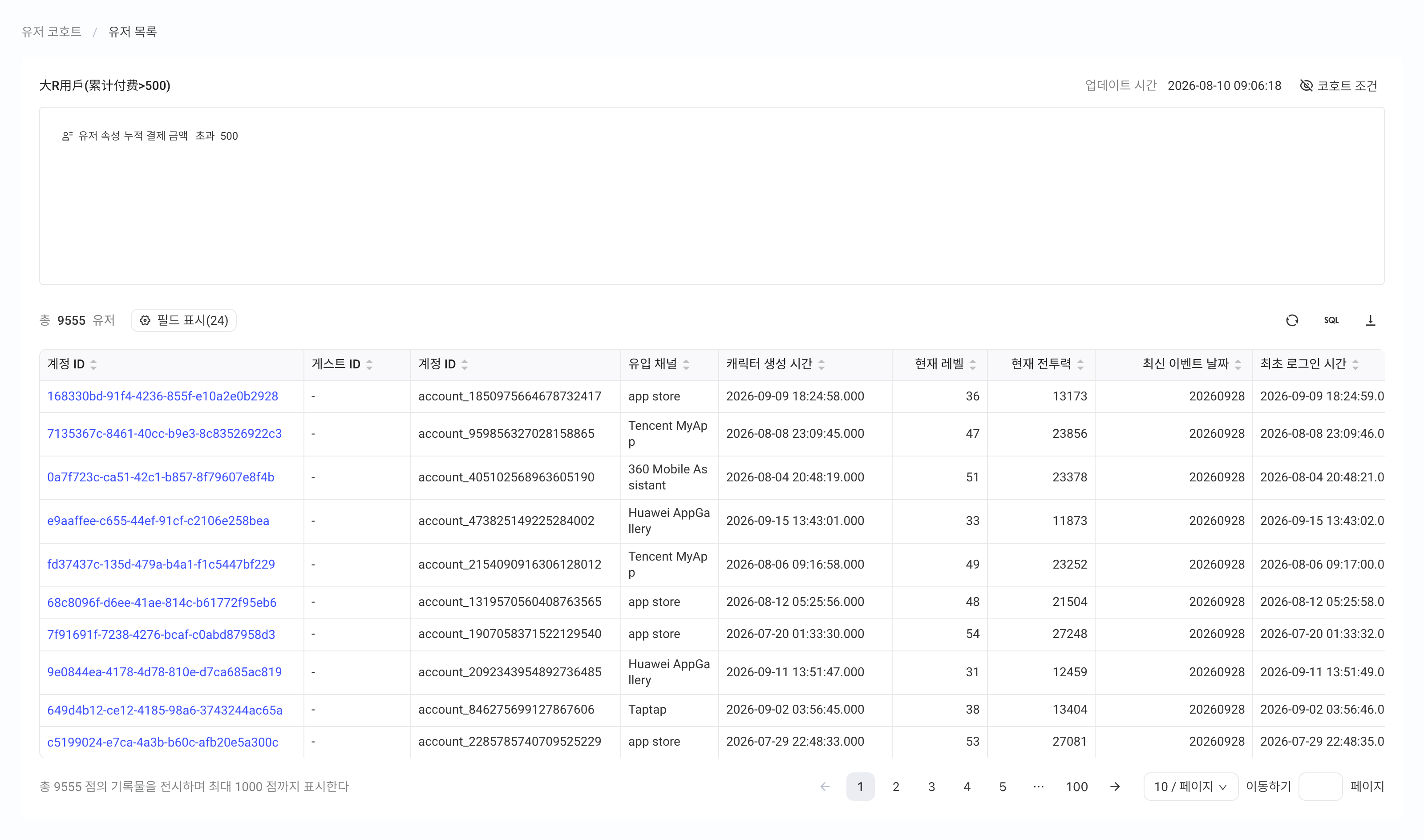Open user 168330bd-91f4-4236-855f-e10a2e0b2928
Image resolution: width=1424 pixels, height=840 pixels.
click(162, 396)
